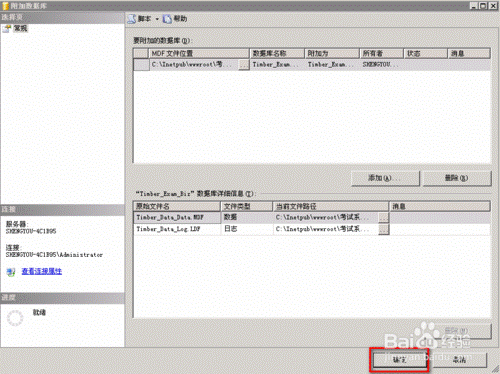Open the owner cell SHENGYOU
Viewport: 500px width, 374px height.
[382, 64]
